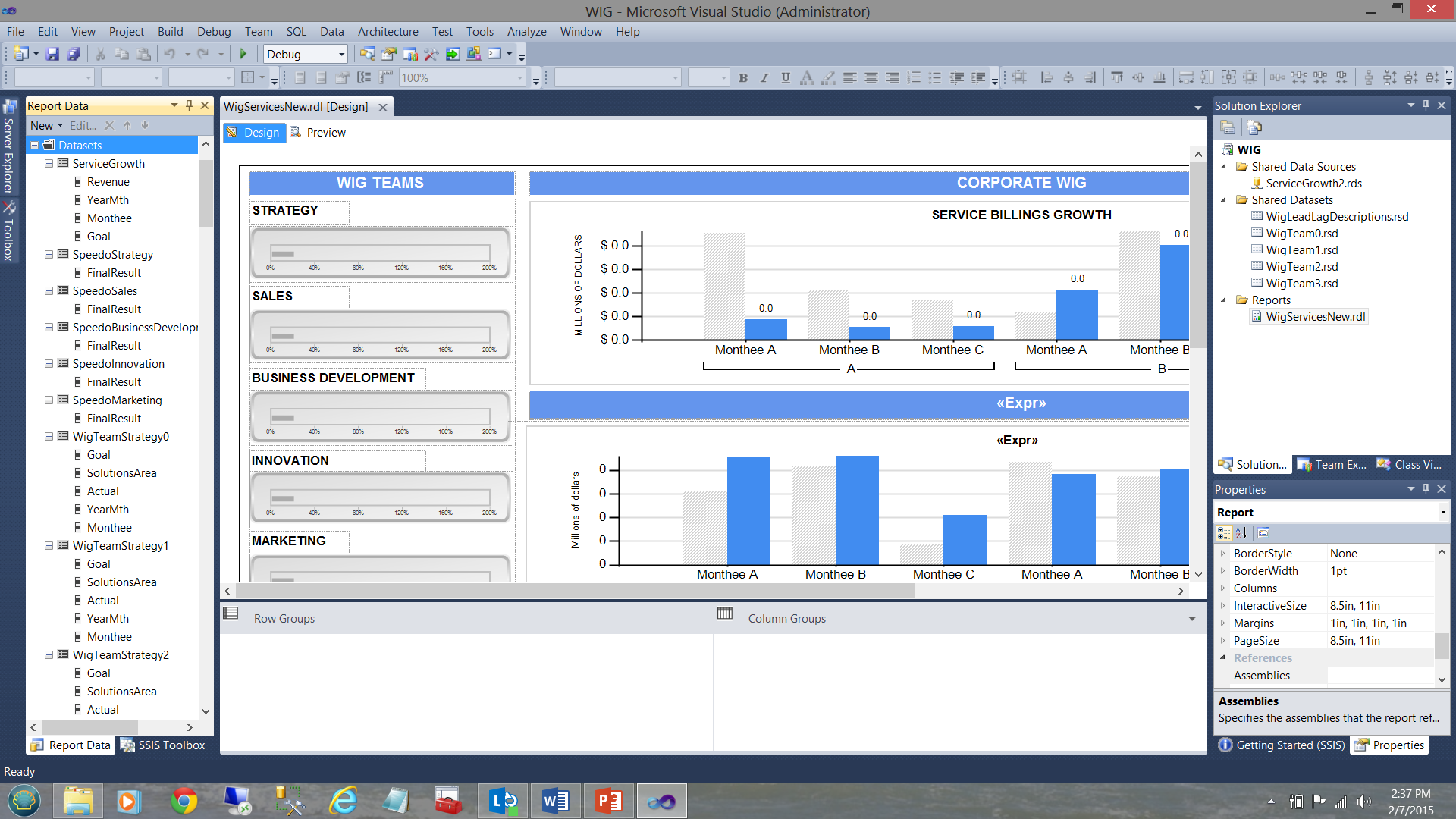Open the Debug configuration dropdown

pos(341,54)
